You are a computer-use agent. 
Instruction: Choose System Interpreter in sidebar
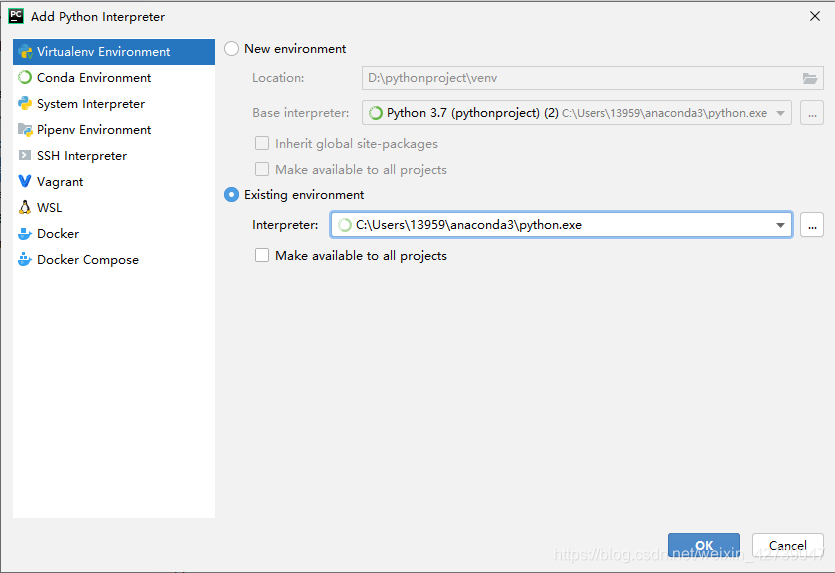point(114,104)
